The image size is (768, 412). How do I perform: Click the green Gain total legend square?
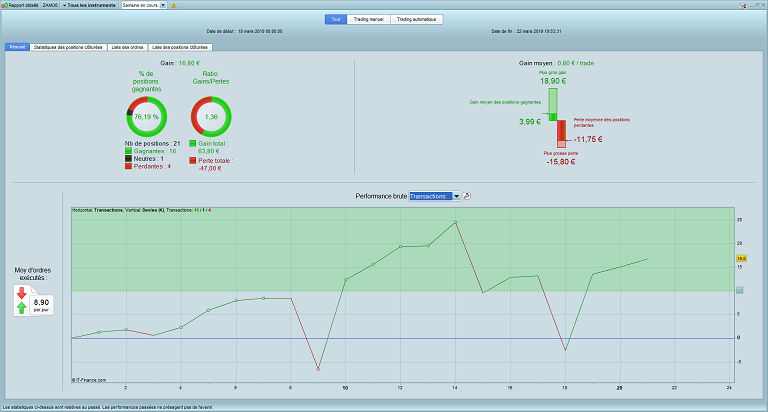[x=193, y=144]
